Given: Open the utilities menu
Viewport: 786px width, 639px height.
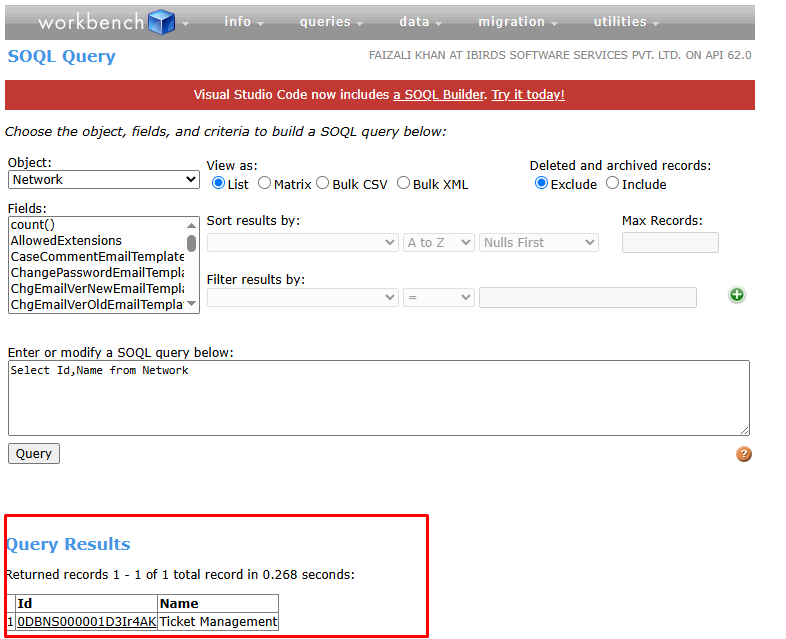Looking at the screenshot, I should pos(626,22).
